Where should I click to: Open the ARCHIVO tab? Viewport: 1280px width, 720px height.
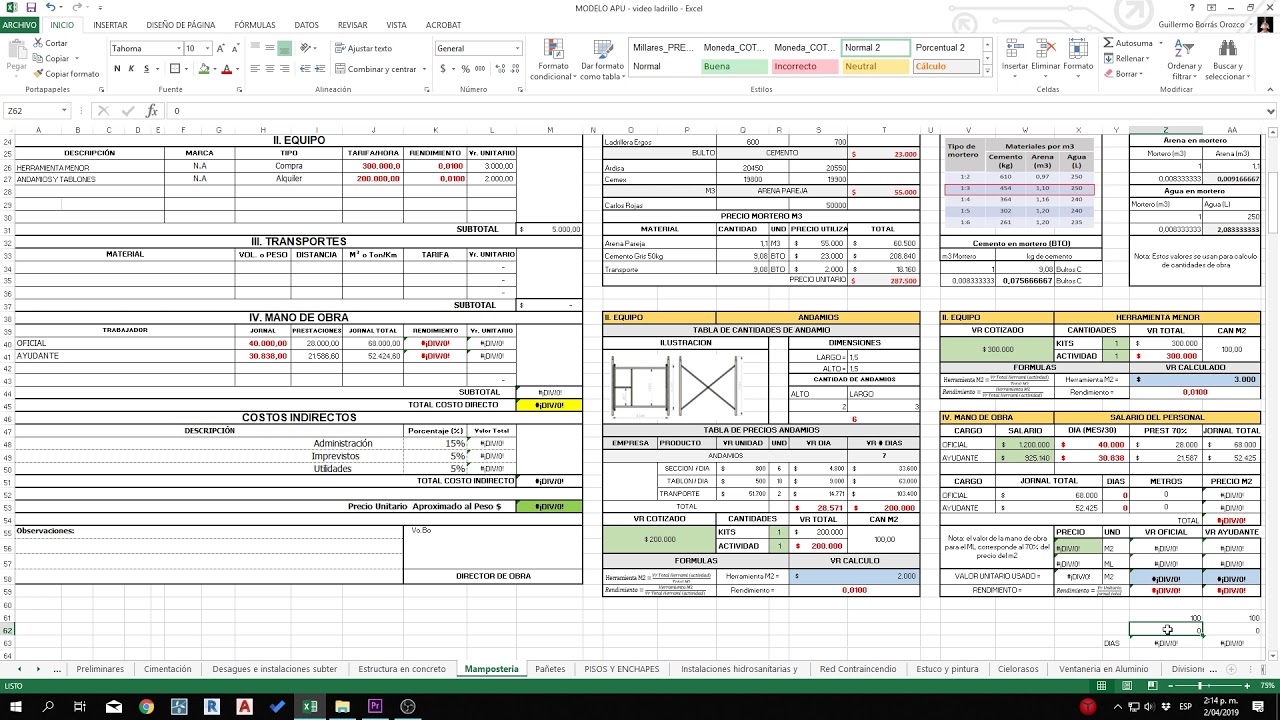click(20, 25)
